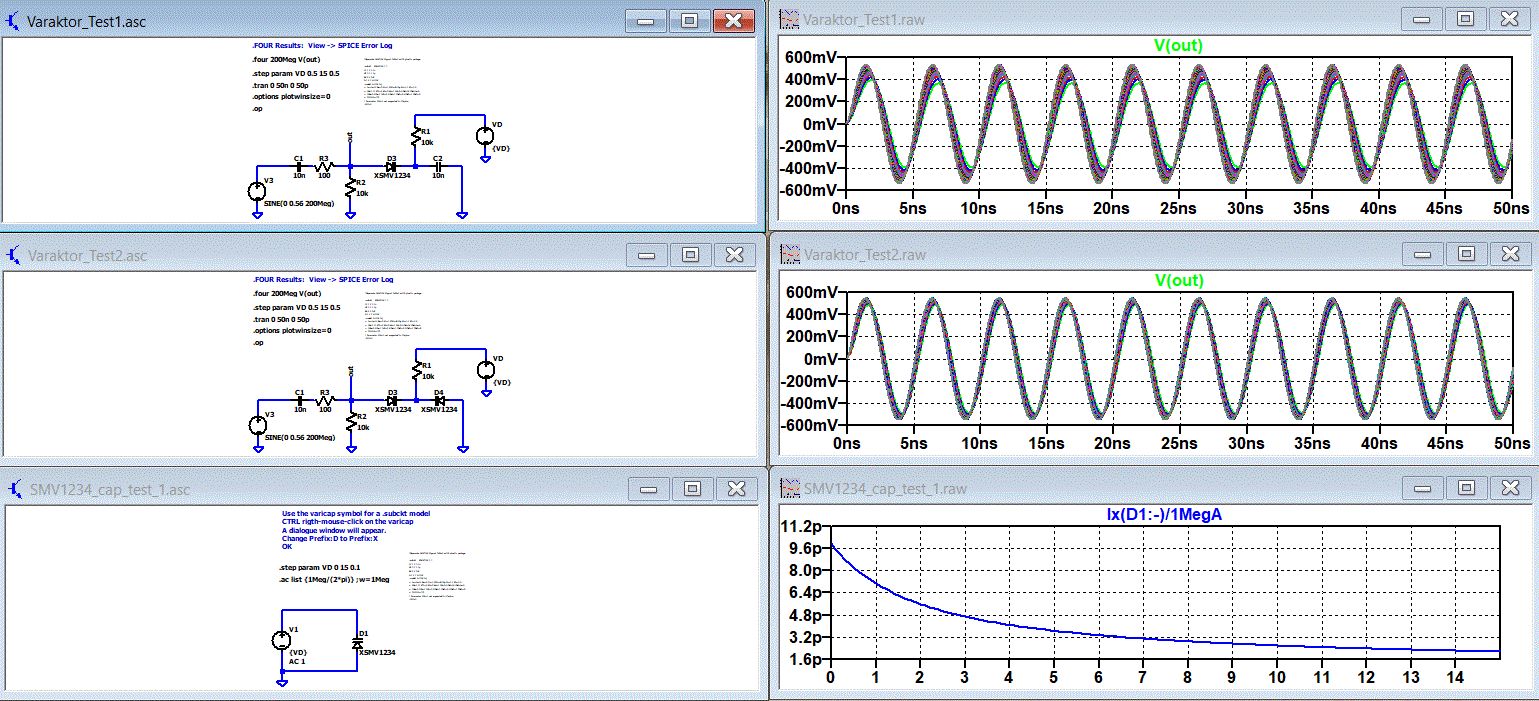Screen dimensions: 1539x701
Task: Select V3 sine source in Varaktor_Test1 schematic
Action: tap(257, 190)
